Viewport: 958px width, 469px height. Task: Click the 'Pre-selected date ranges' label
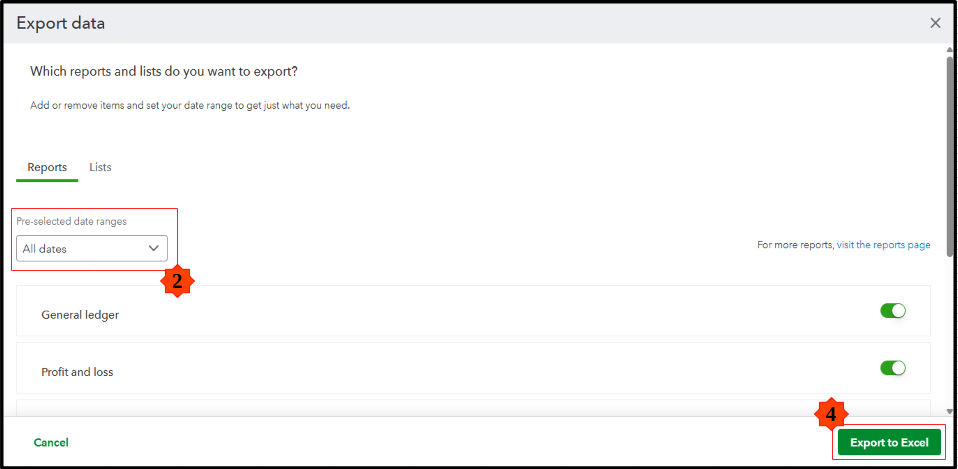pos(71,221)
